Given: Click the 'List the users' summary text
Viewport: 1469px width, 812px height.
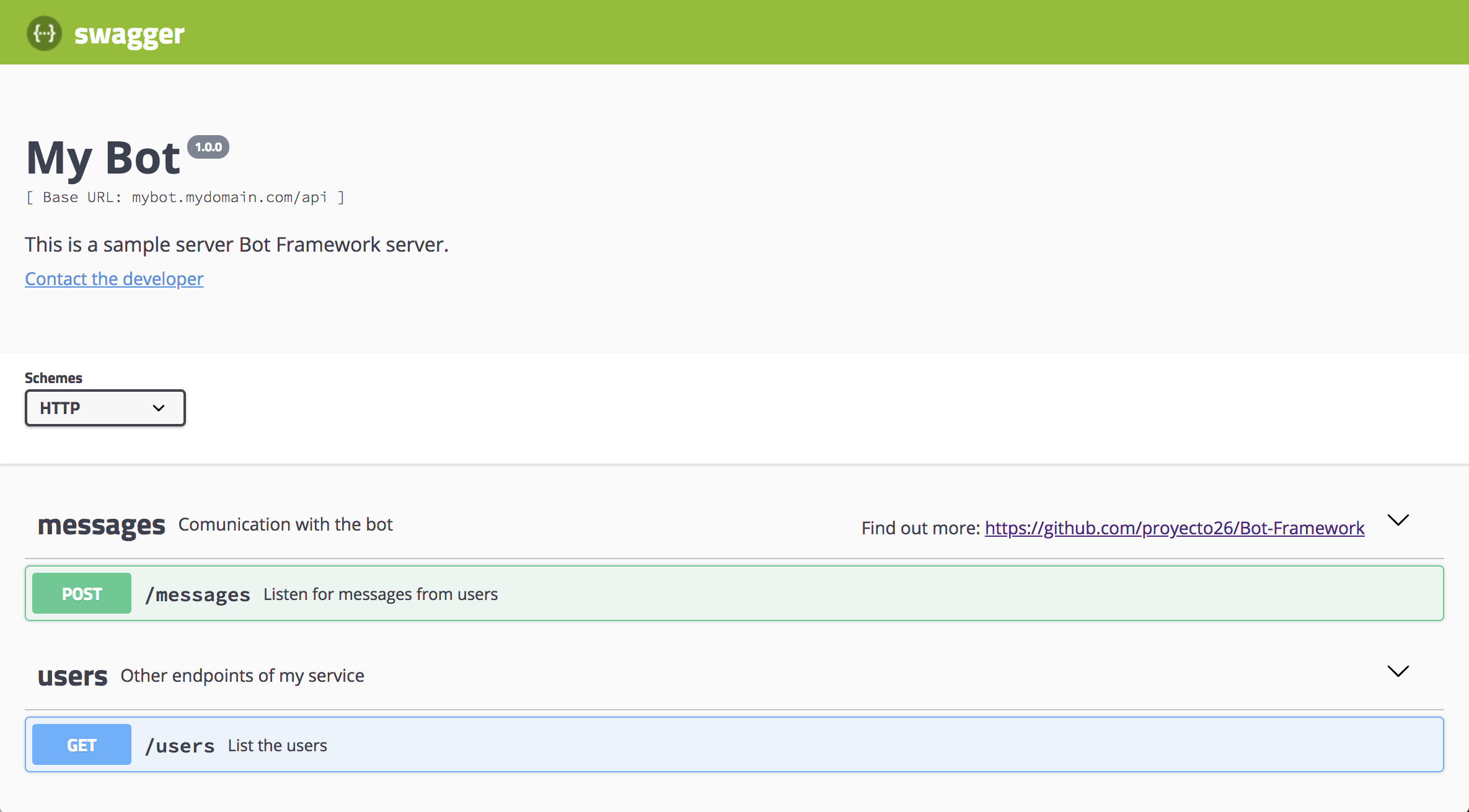Looking at the screenshot, I should pyautogui.click(x=277, y=746).
